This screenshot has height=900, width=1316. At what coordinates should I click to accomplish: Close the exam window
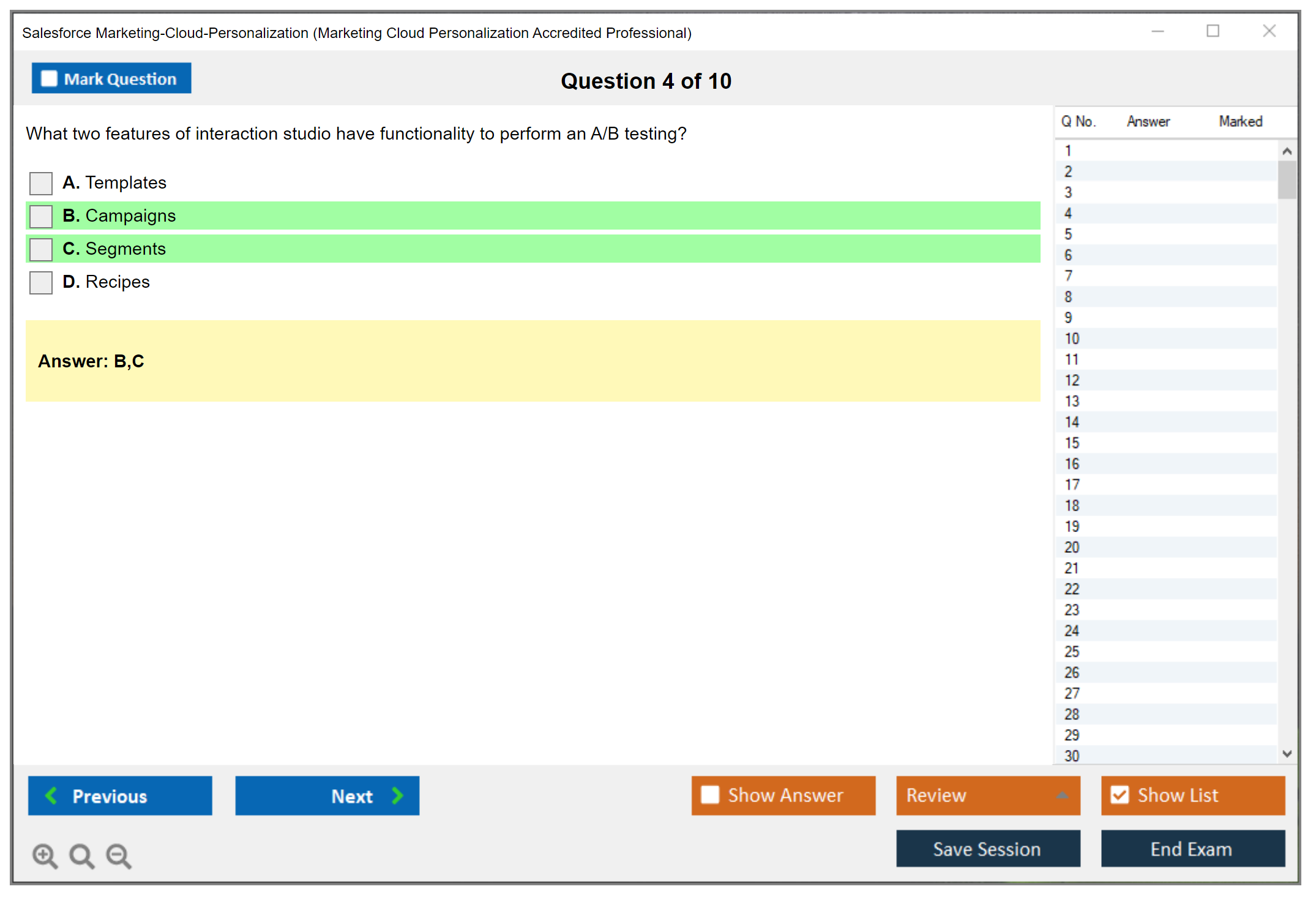pyautogui.click(x=1269, y=31)
